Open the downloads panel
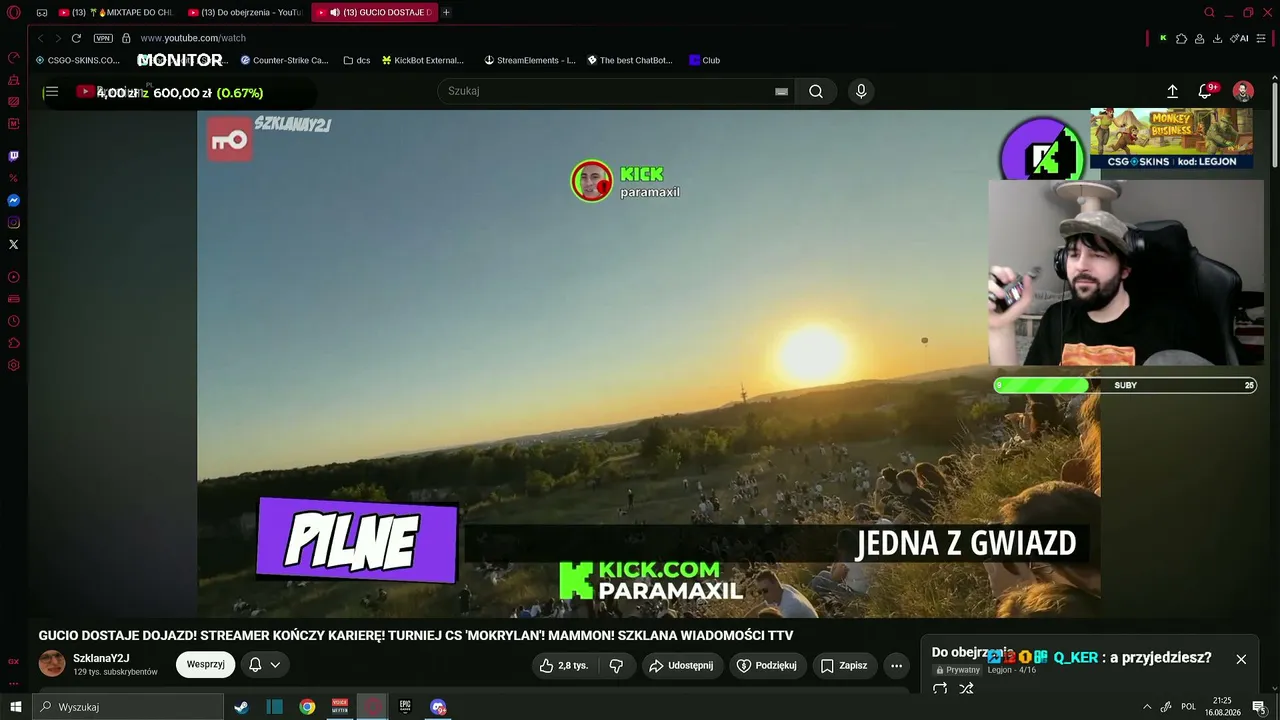This screenshot has height=720, width=1280. click(x=1217, y=38)
